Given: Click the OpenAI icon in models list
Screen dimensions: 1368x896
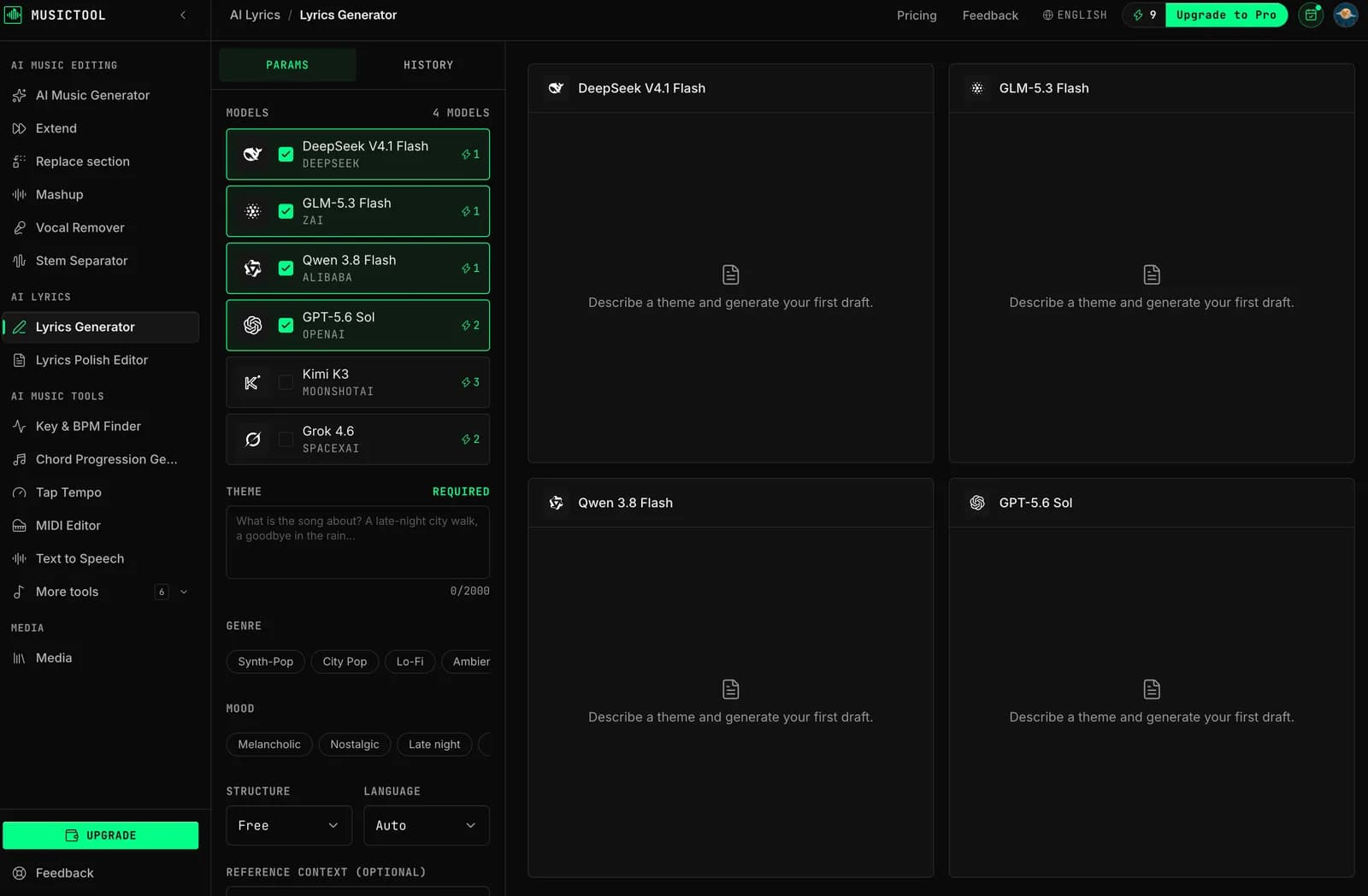Looking at the screenshot, I should tap(253, 325).
